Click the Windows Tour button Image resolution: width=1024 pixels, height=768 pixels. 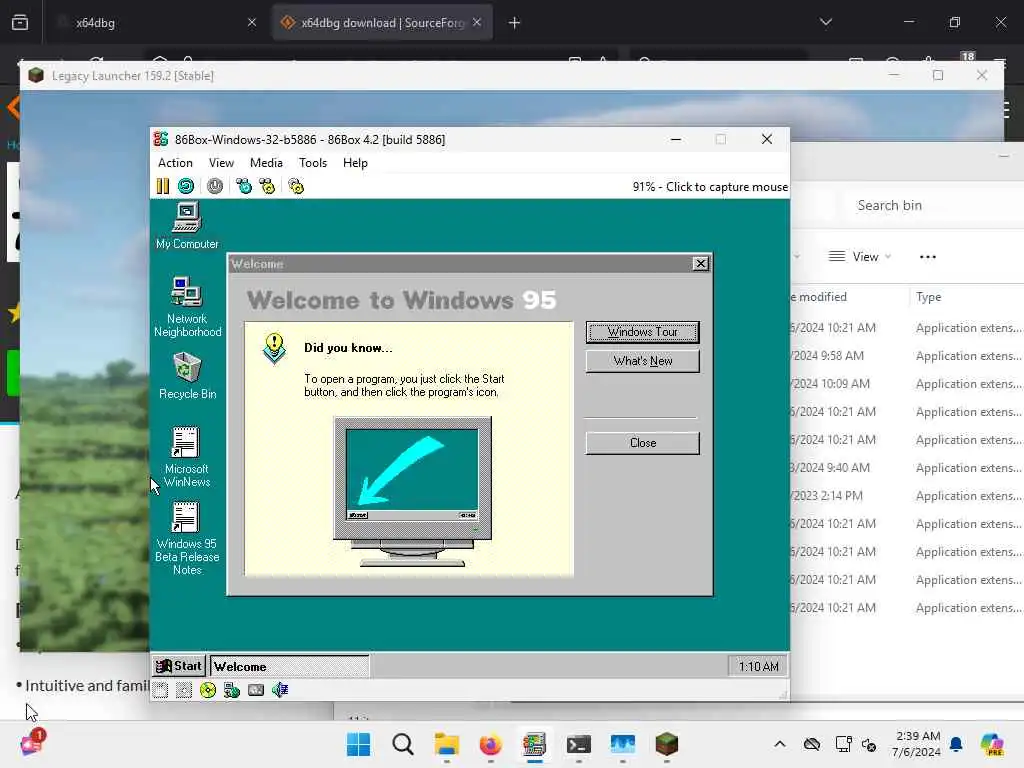[x=643, y=332]
